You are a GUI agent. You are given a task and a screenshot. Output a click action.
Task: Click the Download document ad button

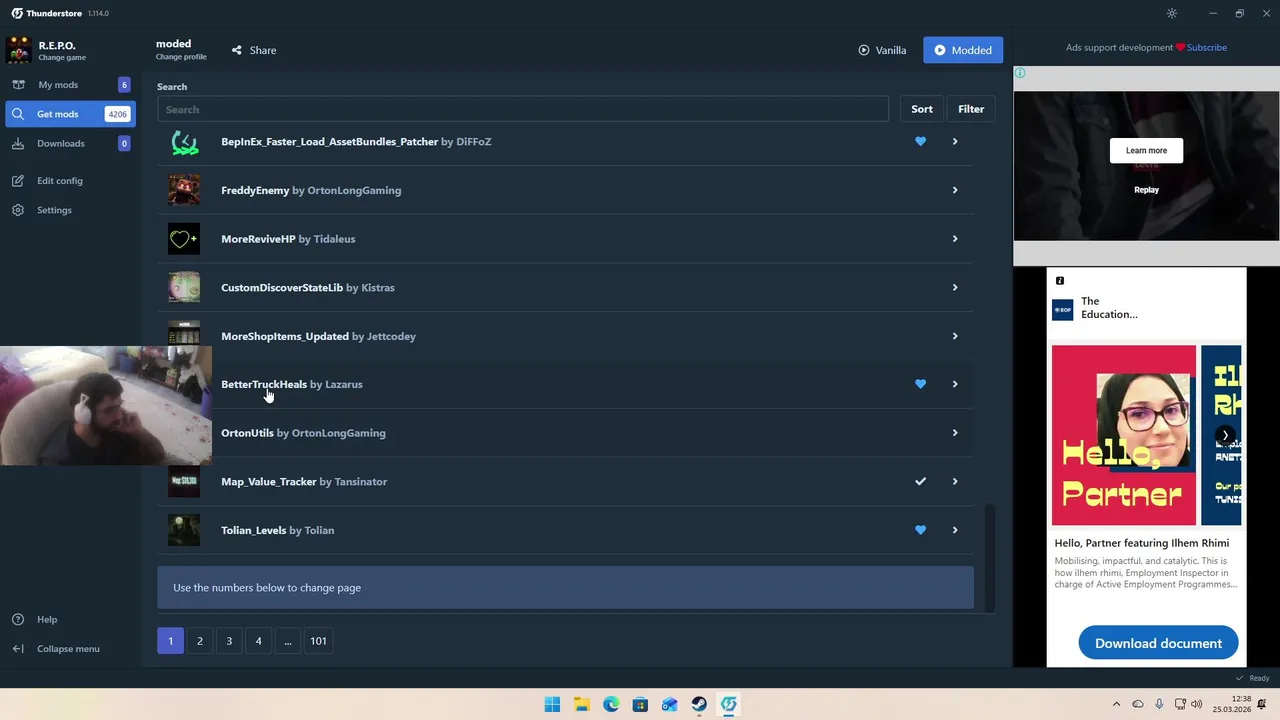(x=1158, y=643)
